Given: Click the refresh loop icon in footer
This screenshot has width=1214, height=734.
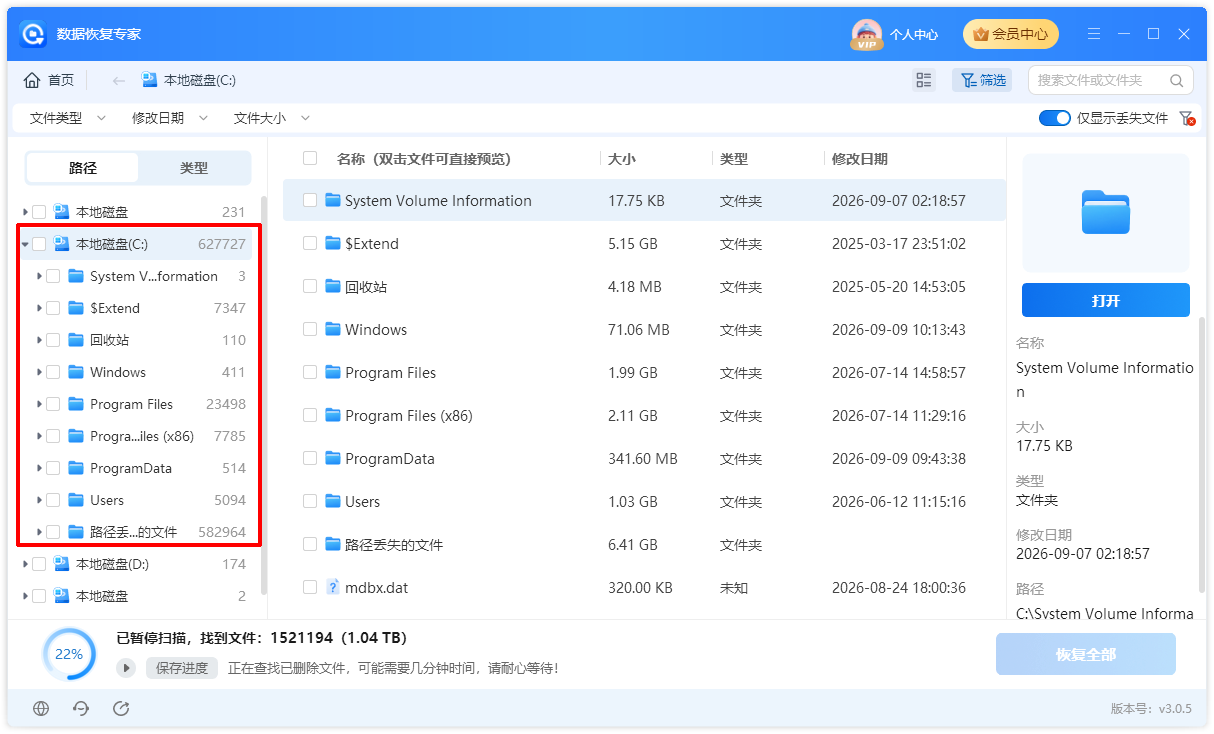Looking at the screenshot, I should click(x=81, y=708).
